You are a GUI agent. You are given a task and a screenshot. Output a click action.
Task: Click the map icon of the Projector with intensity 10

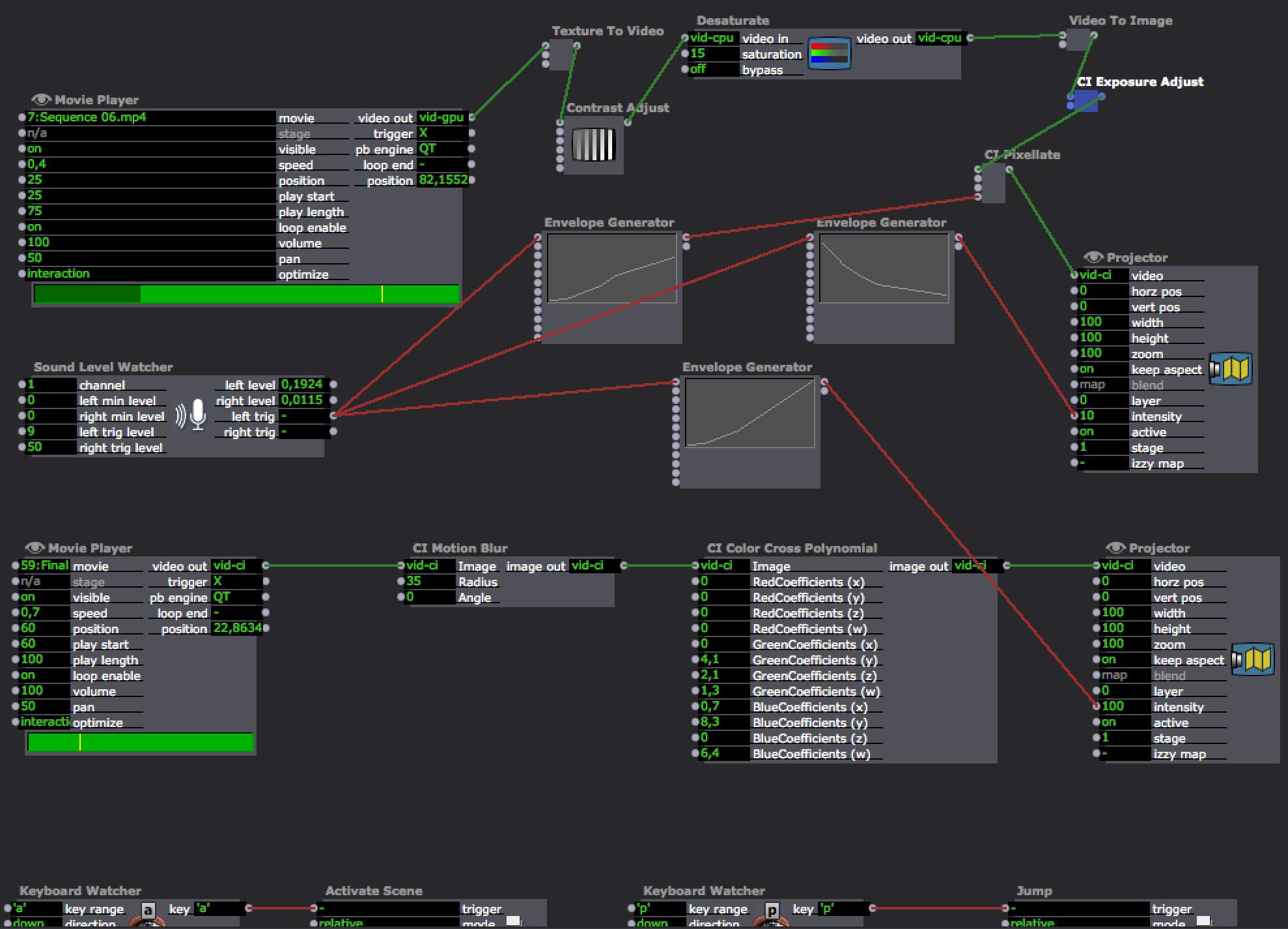pos(1231,369)
